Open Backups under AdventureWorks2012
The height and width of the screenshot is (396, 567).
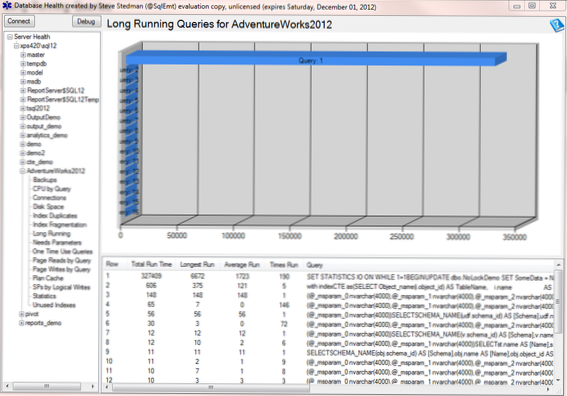click(45, 180)
